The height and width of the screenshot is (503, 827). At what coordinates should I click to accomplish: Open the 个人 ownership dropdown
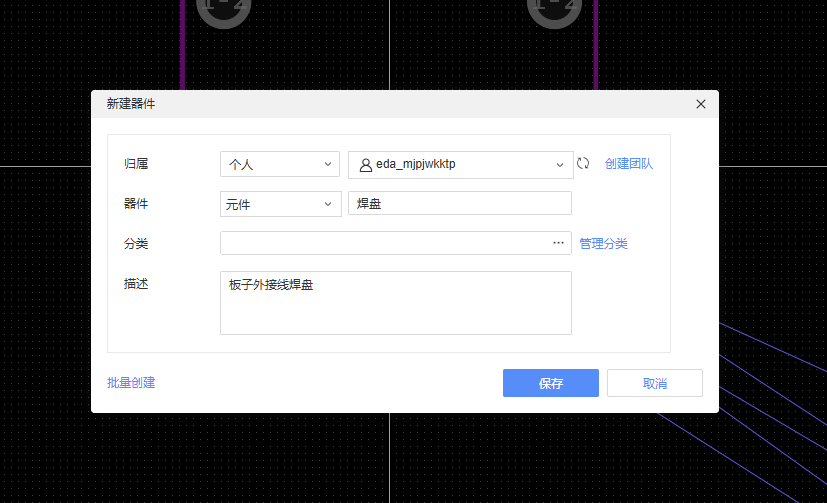click(x=280, y=164)
